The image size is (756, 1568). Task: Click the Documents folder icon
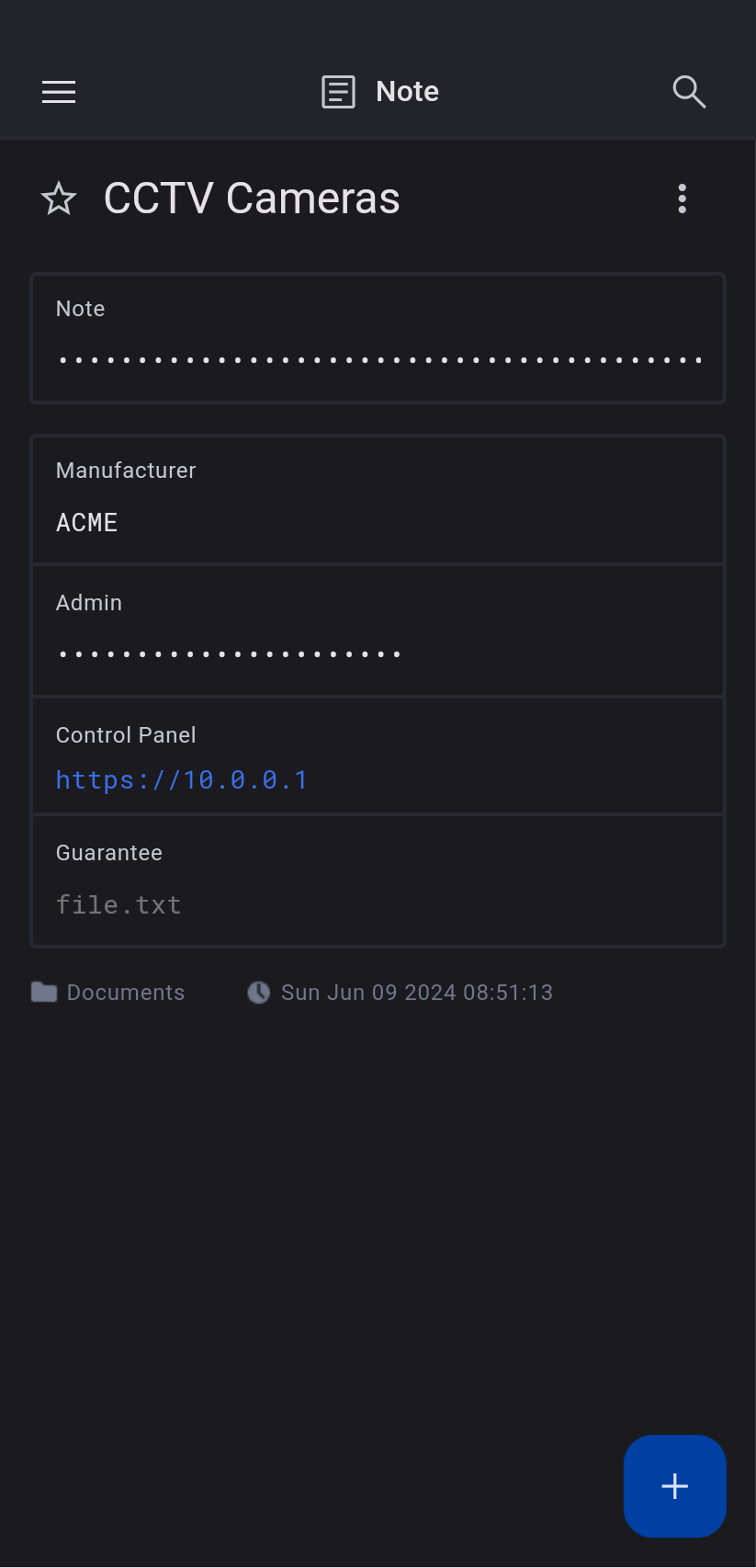[44, 993]
